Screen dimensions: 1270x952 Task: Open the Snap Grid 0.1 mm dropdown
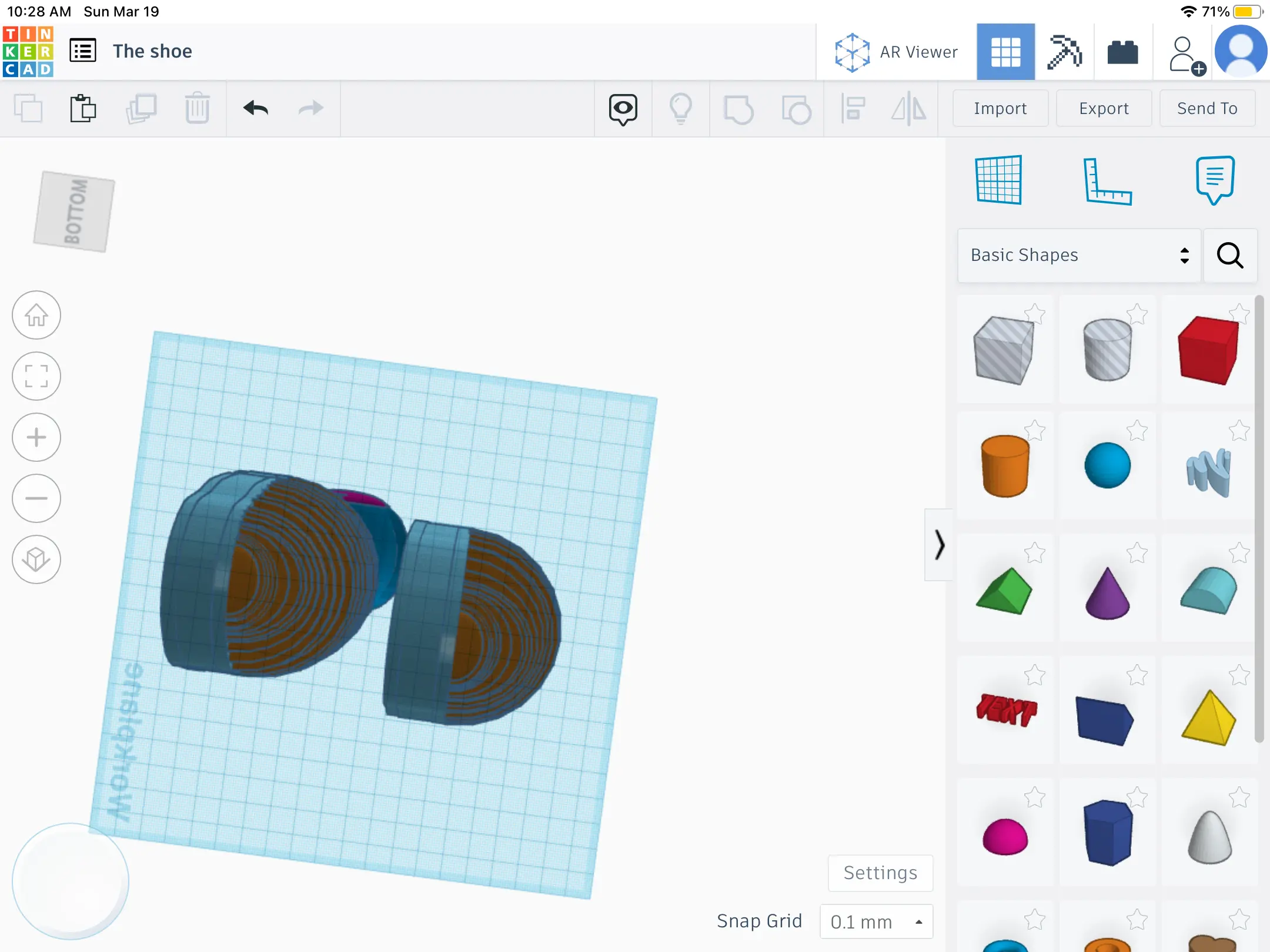[876, 921]
